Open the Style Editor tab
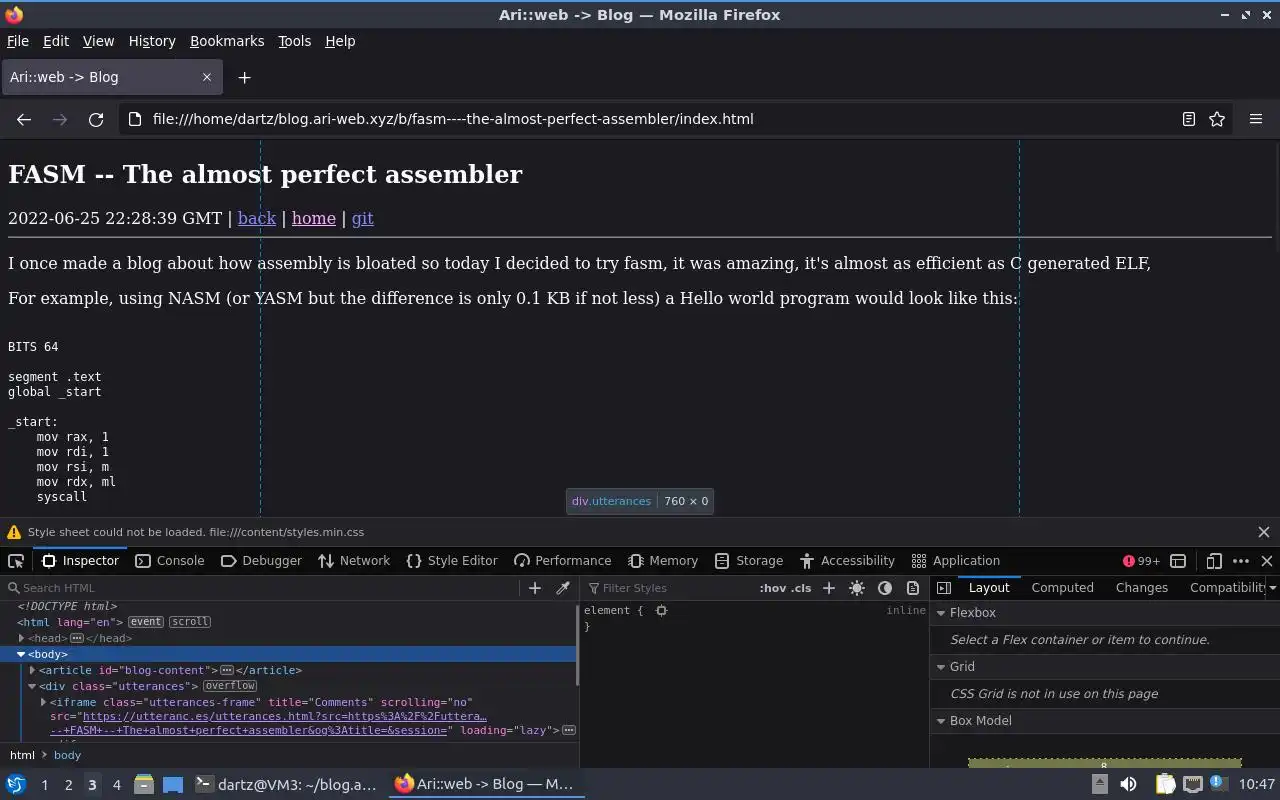Viewport: 1280px width, 800px height. [x=452, y=561]
